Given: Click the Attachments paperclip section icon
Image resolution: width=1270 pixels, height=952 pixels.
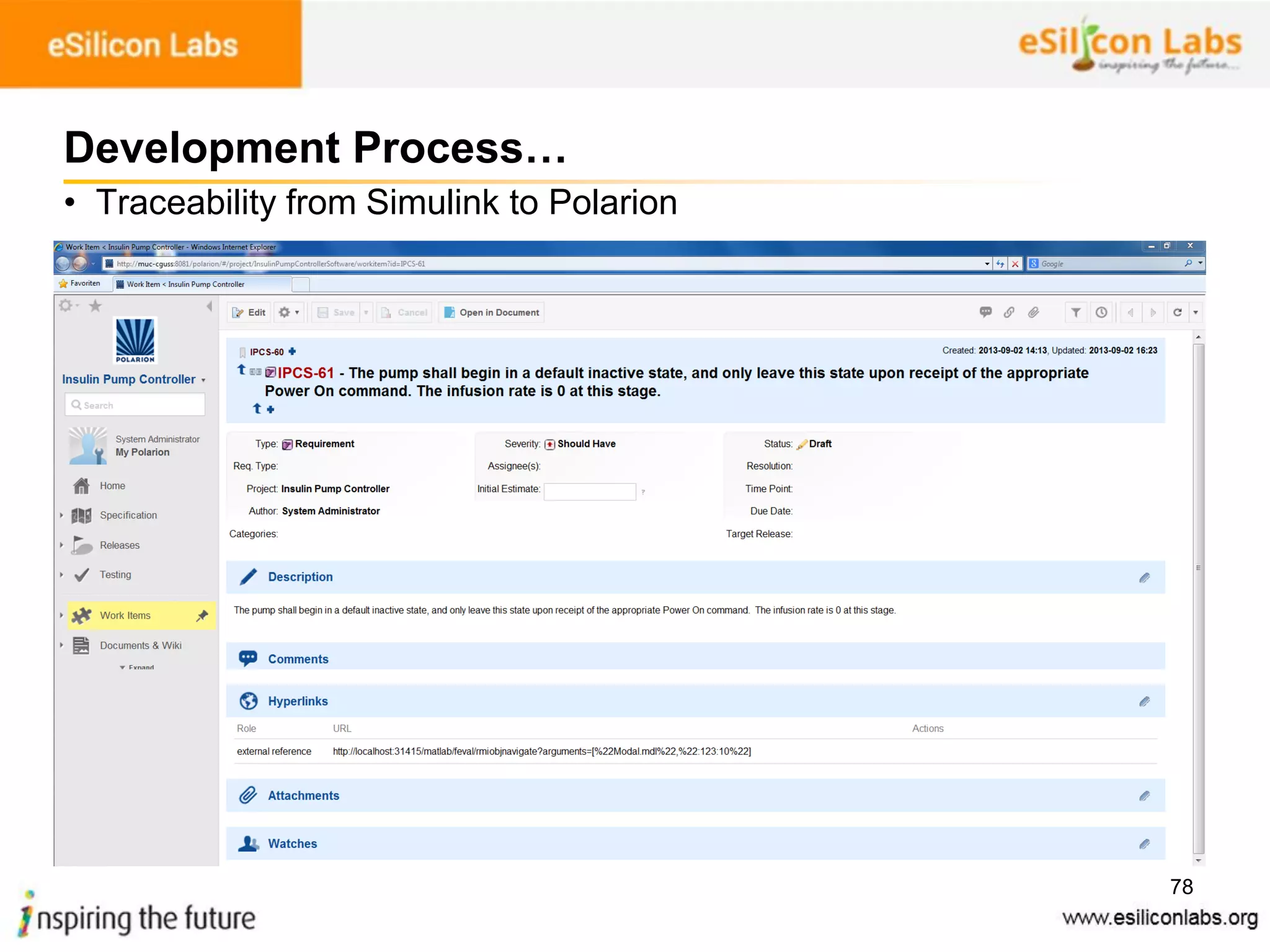Looking at the screenshot, I should coord(248,795).
